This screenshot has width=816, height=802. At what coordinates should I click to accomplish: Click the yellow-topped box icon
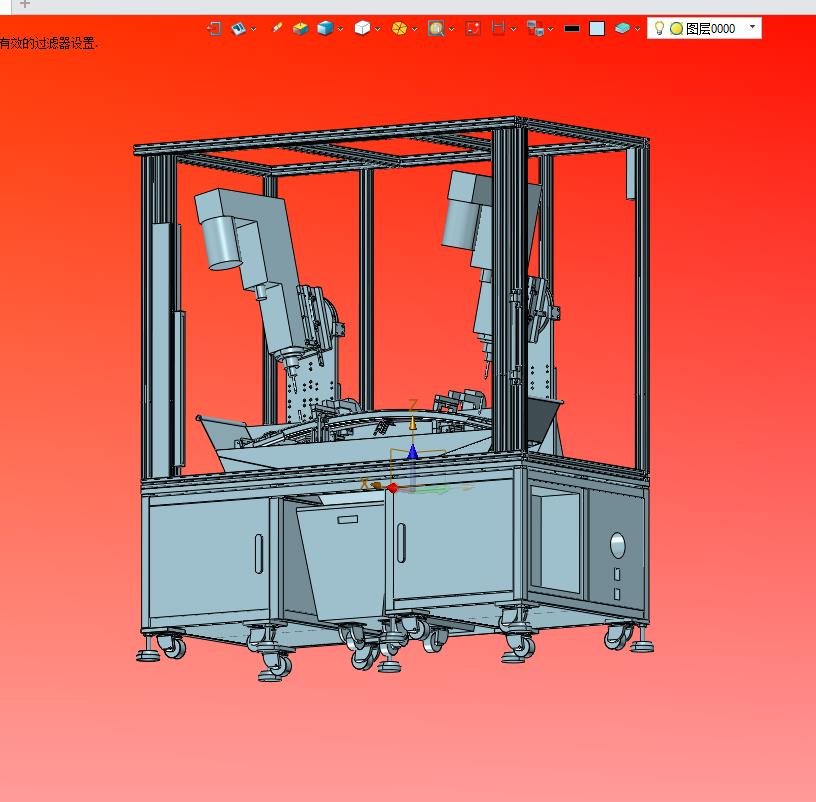(300, 28)
